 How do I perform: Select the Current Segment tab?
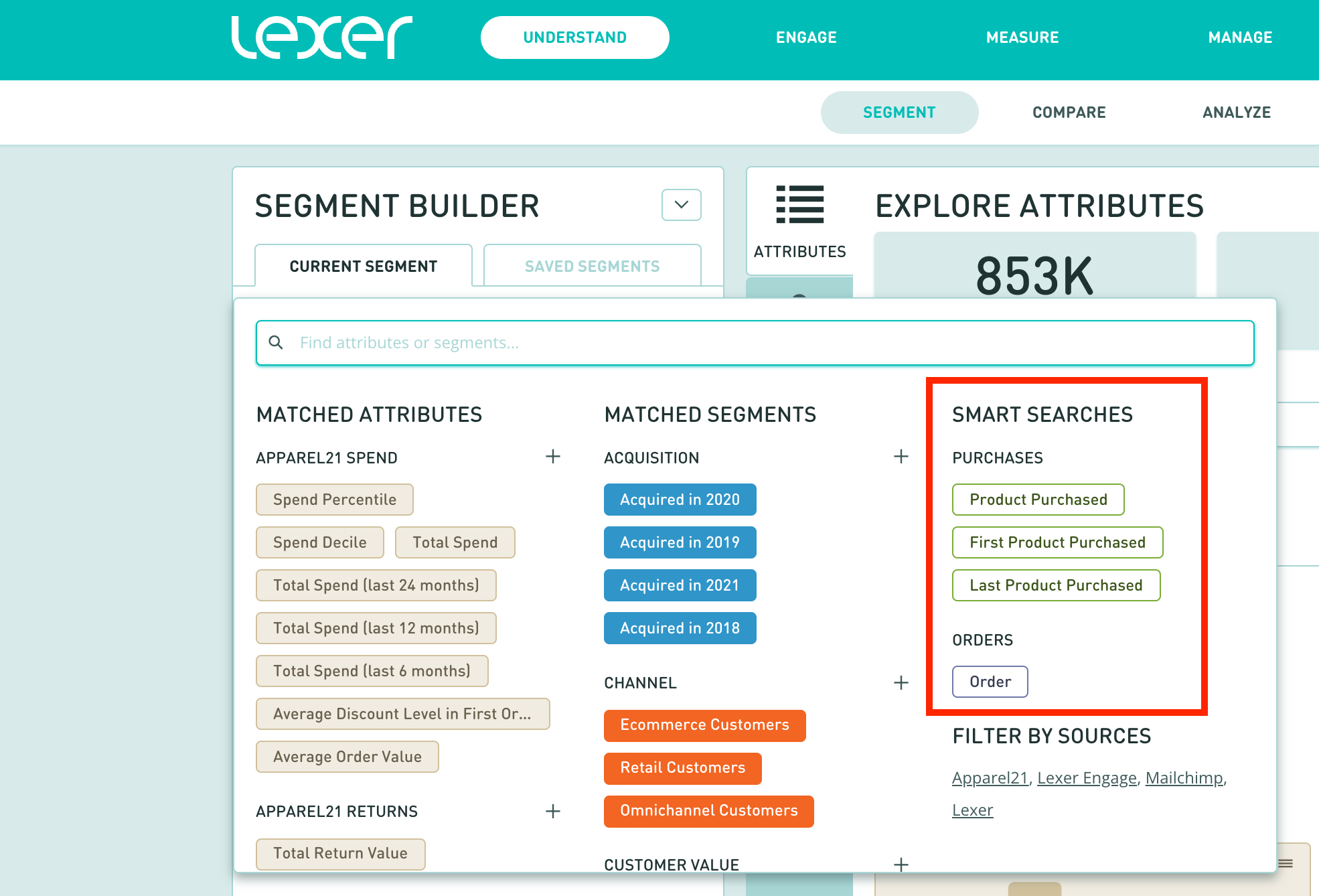(363, 267)
